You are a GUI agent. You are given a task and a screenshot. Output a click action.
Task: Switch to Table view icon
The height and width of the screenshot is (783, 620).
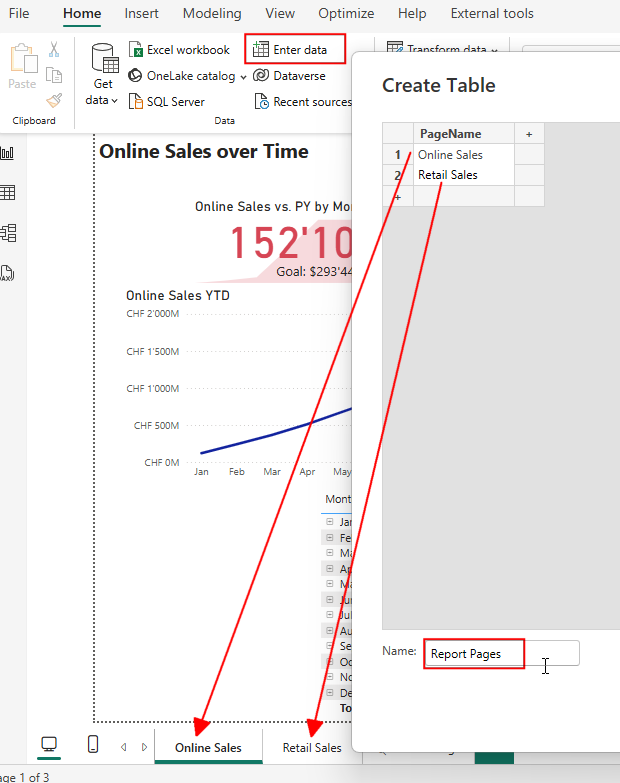[x=7, y=193]
